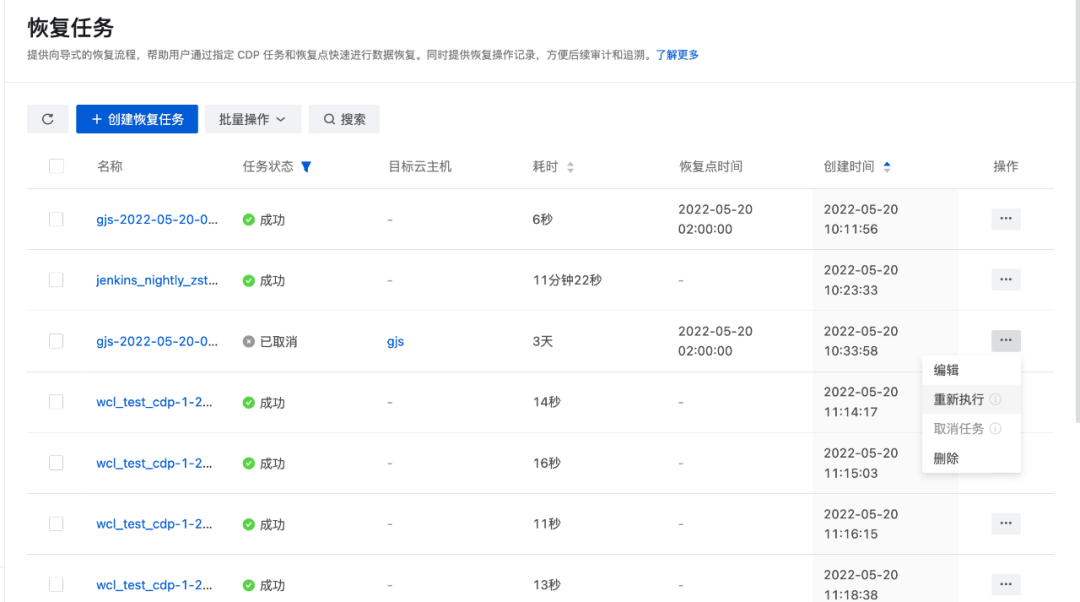Check the row with 16秒 duration
The width and height of the screenshot is (1080, 602).
56,463
